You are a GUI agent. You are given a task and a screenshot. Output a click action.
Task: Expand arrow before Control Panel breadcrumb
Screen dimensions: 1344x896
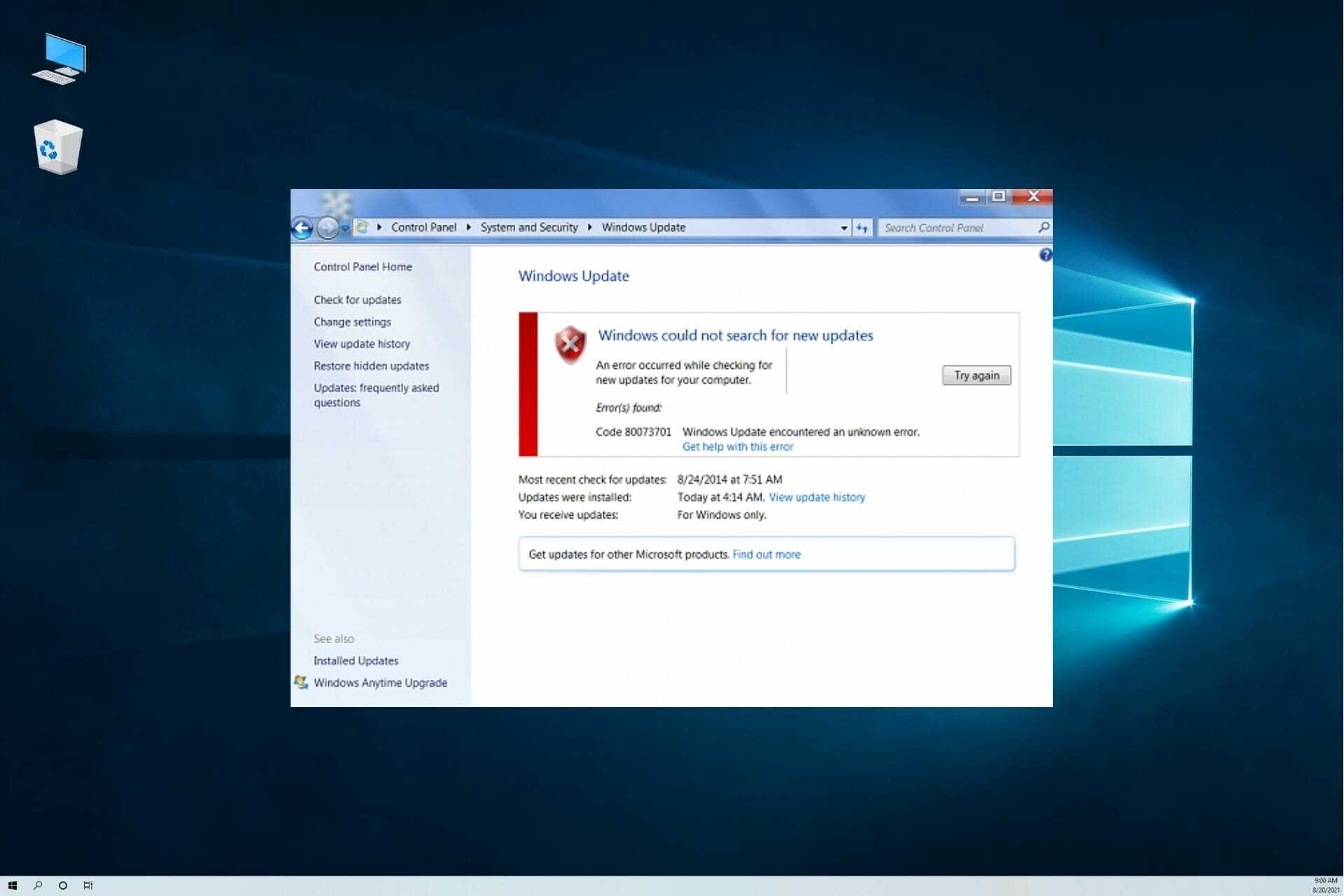pyautogui.click(x=379, y=227)
